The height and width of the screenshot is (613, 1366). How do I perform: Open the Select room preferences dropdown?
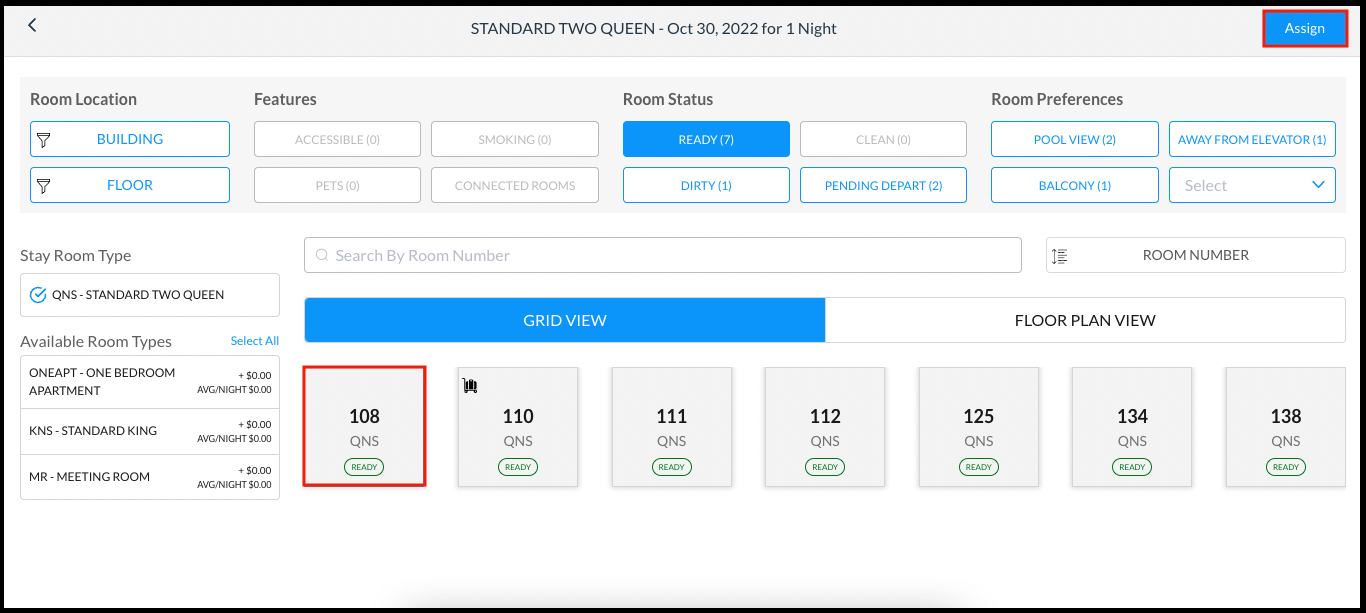pyautogui.click(x=1252, y=186)
